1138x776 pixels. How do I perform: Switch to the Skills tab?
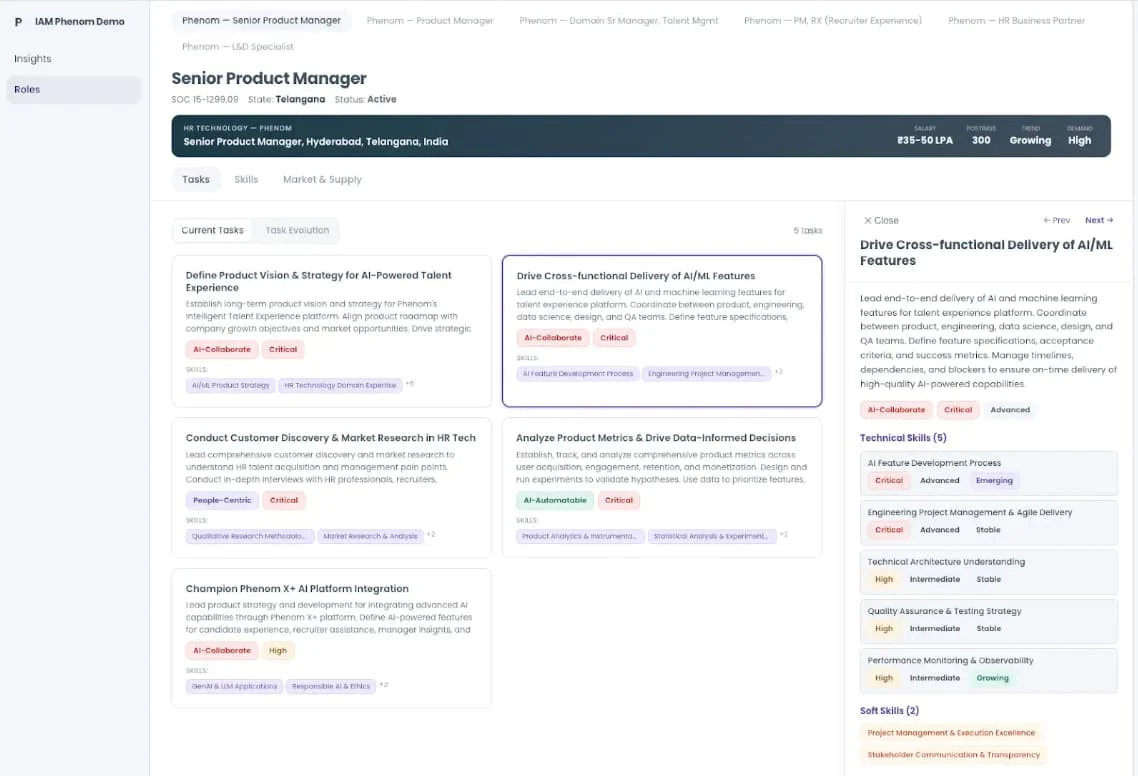coord(246,179)
